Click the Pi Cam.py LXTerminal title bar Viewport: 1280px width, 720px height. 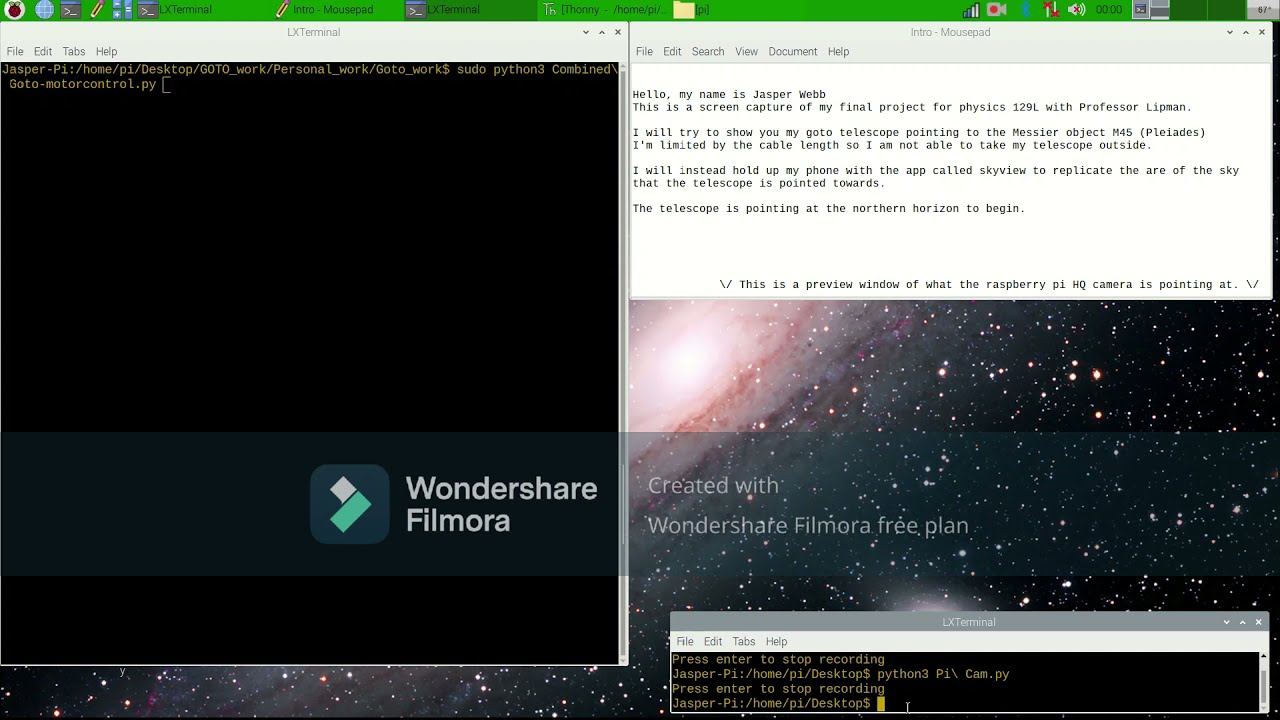click(968, 622)
